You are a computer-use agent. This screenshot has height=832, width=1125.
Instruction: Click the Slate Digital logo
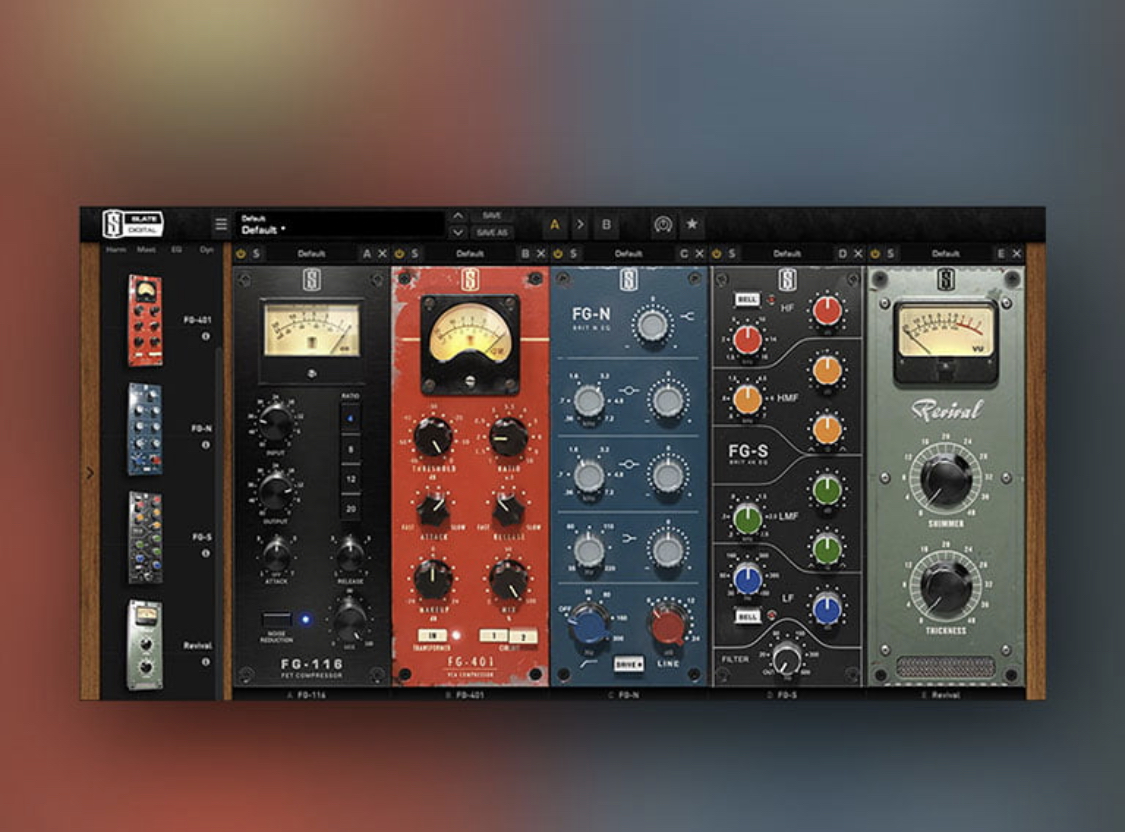(x=133, y=224)
